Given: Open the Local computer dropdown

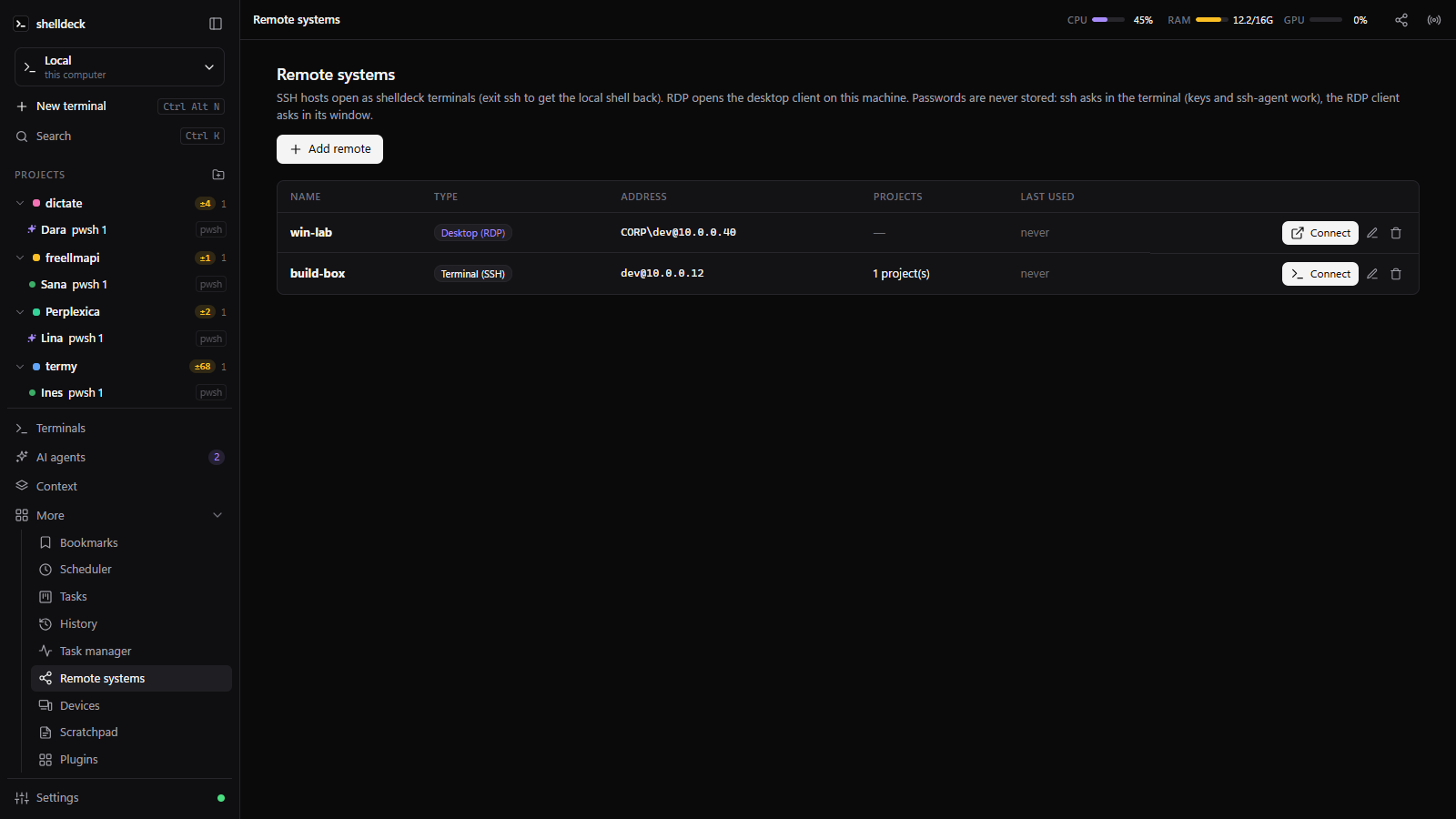Looking at the screenshot, I should (x=119, y=67).
